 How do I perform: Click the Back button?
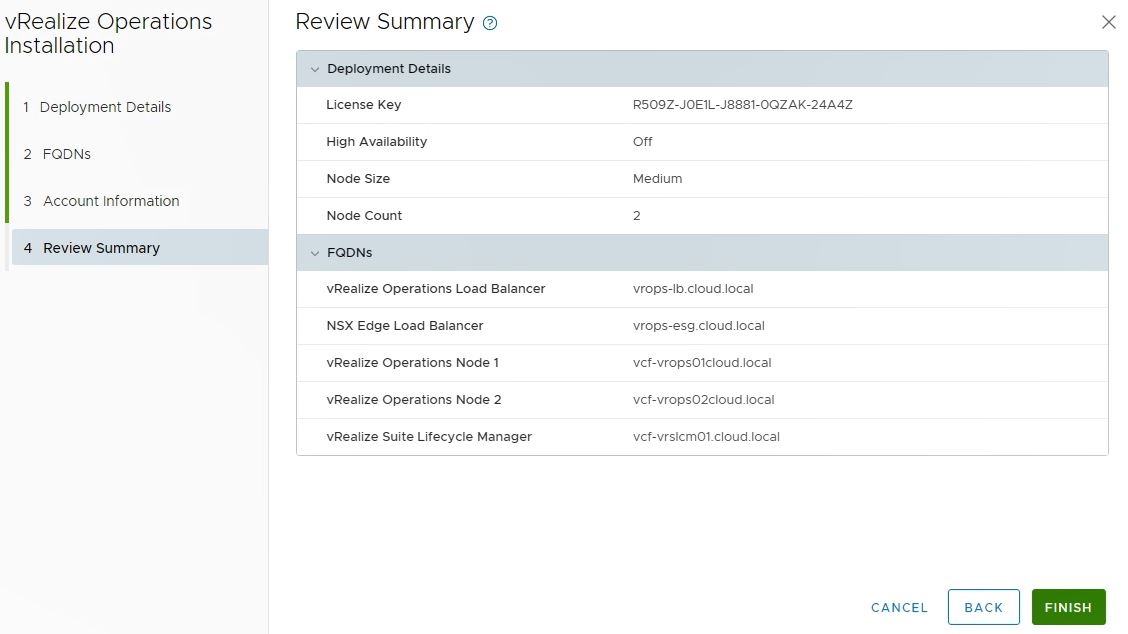(x=983, y=607)
